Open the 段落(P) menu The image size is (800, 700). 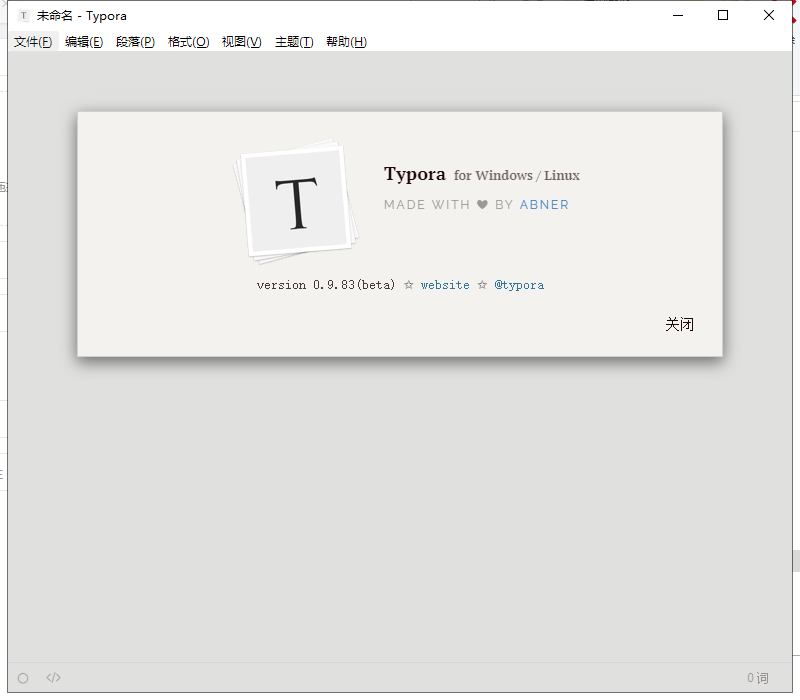coord(135,42)
